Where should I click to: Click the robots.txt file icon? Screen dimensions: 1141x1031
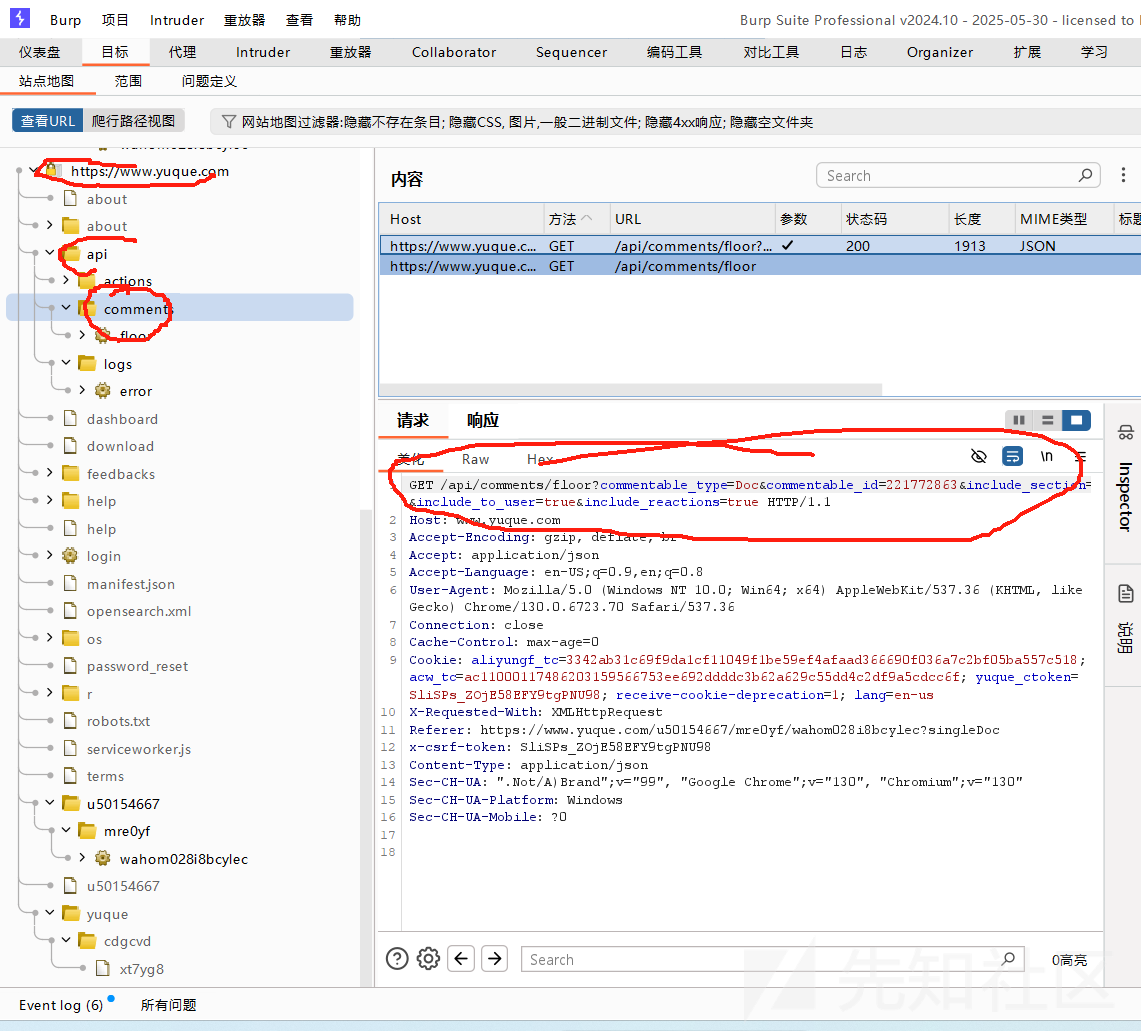coord(71,720)
